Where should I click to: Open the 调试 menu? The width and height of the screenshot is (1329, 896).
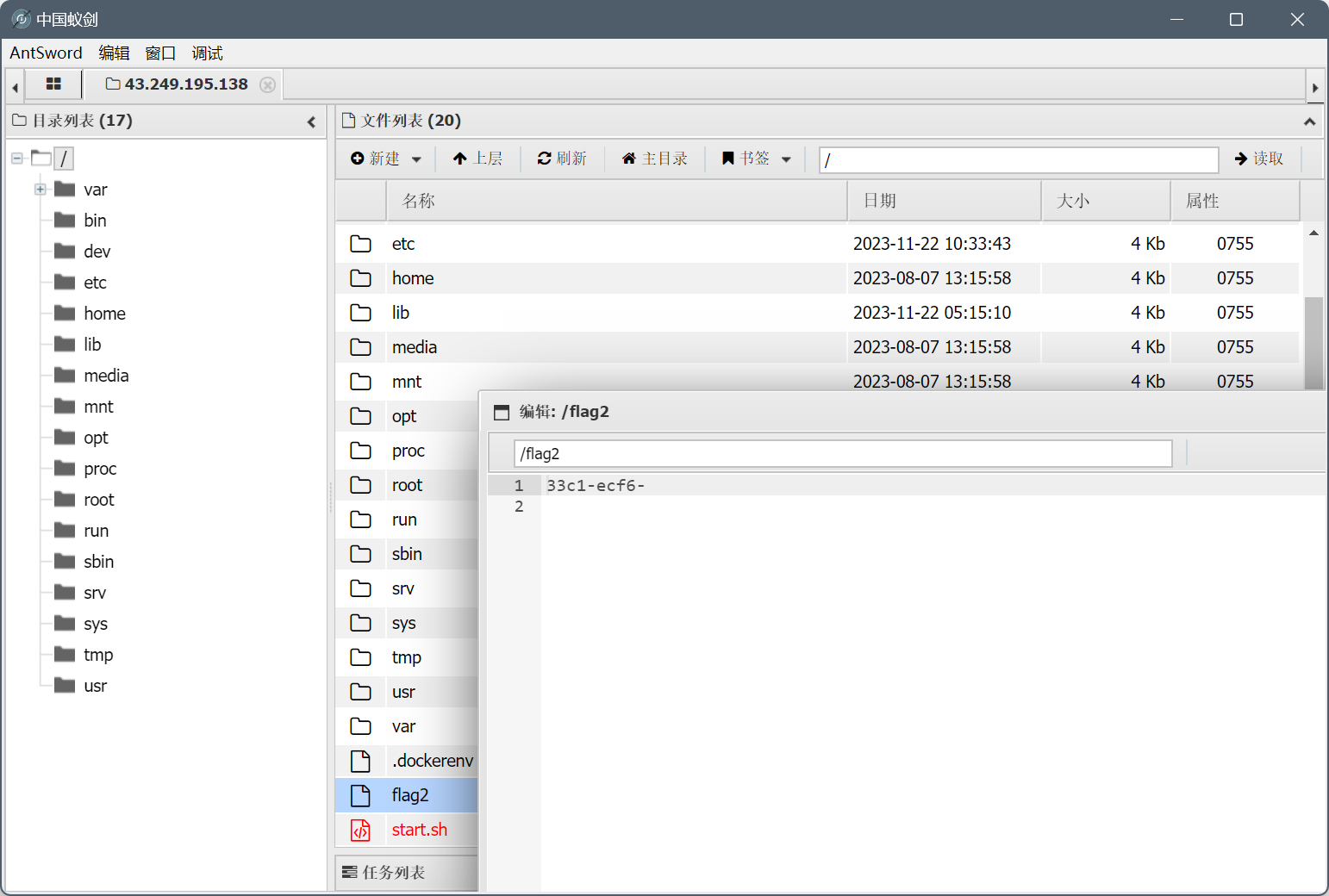click(x=207, y=53)
